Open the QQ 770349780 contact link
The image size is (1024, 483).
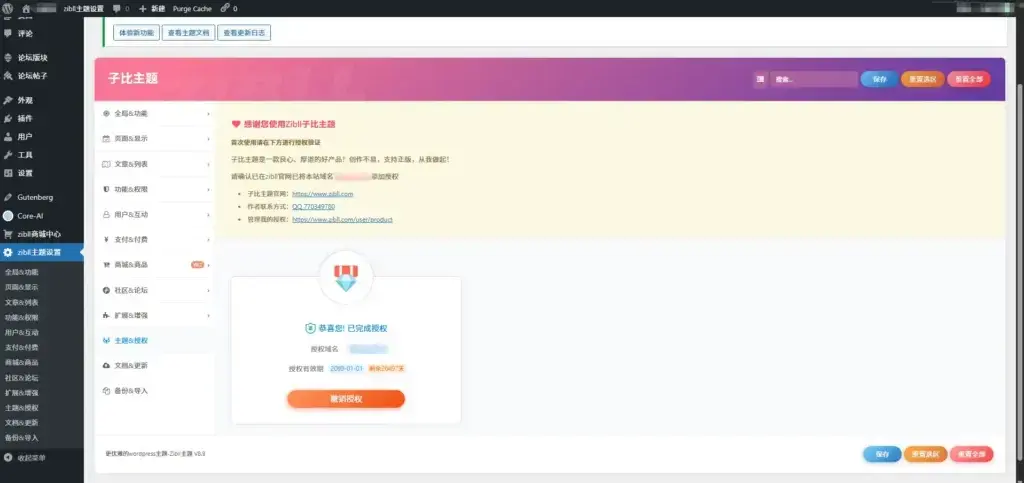(313, 206)
